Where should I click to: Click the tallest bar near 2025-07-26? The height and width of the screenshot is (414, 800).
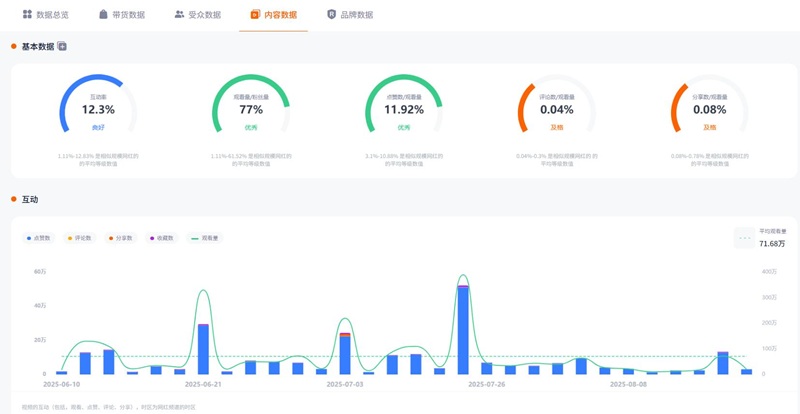click(x=463, y=330)
